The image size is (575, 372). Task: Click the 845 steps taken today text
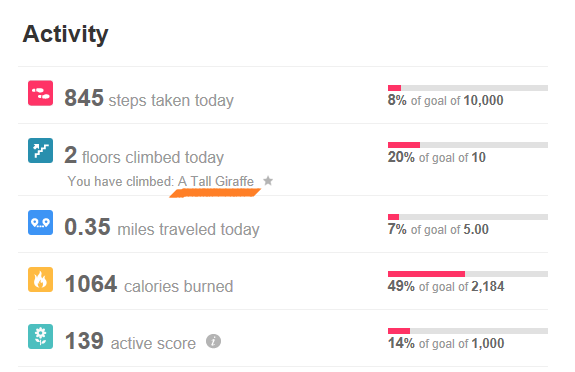click(149, 99)
